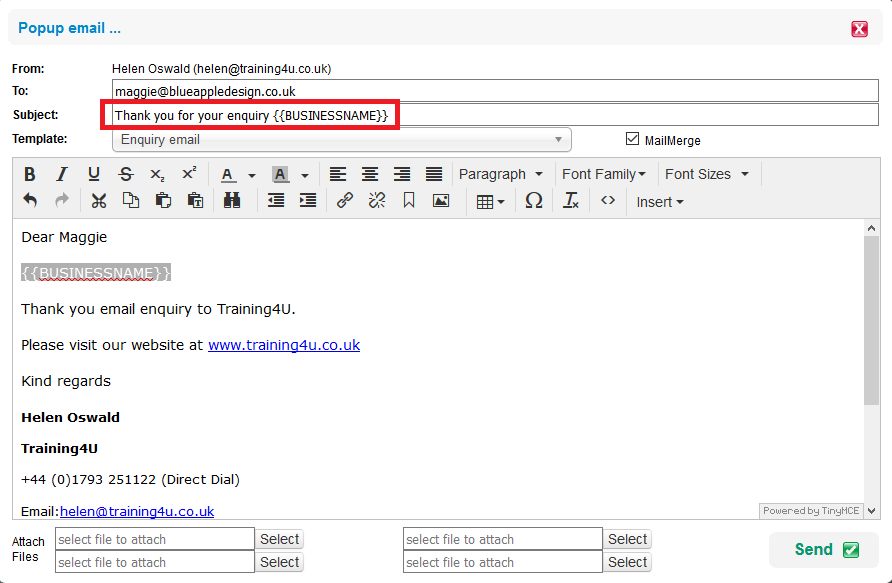Align text left
The image size is (892, 583).
[x=338, y=174]
